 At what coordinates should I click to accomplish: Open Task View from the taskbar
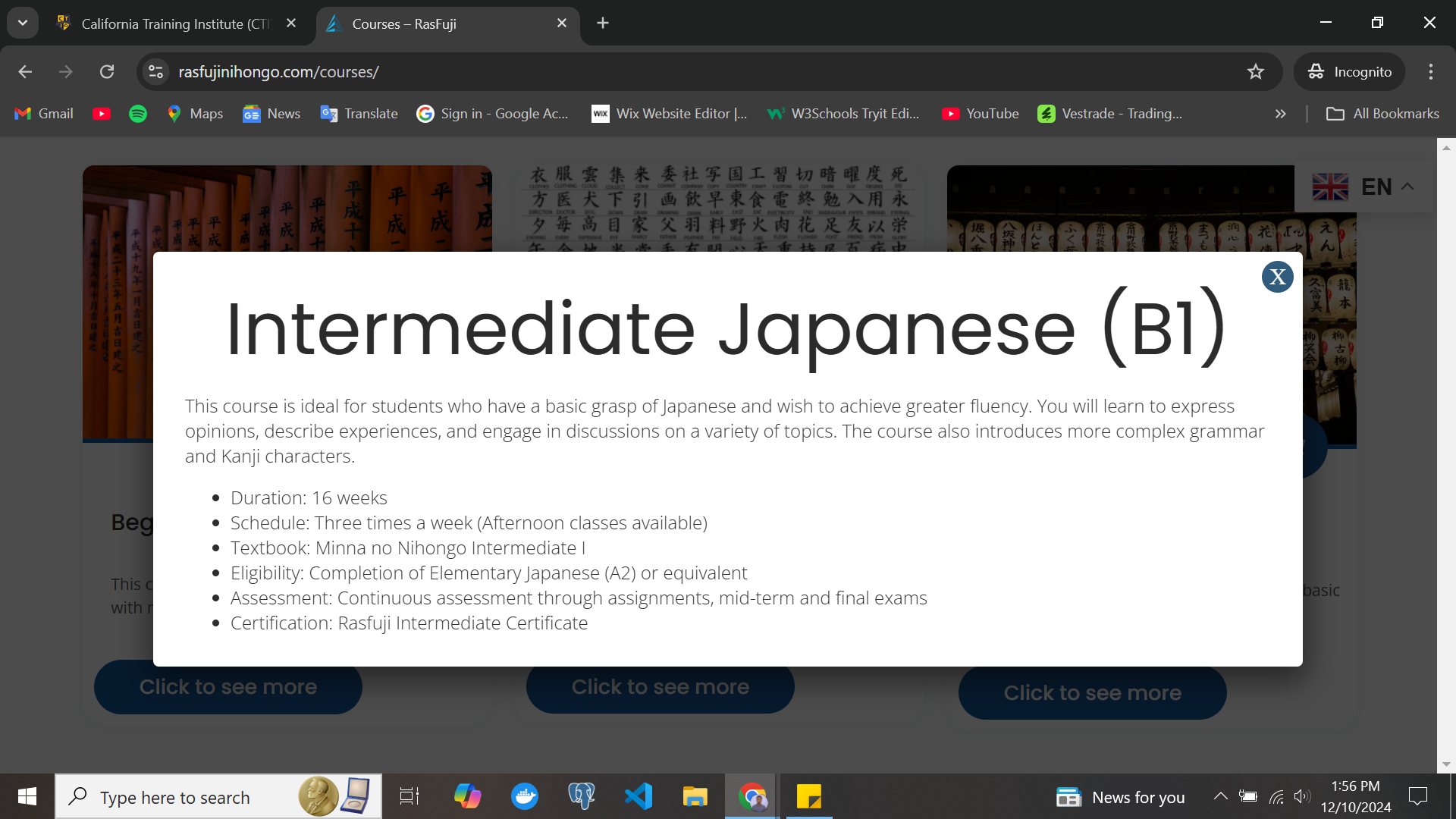(x=409, y=796)
